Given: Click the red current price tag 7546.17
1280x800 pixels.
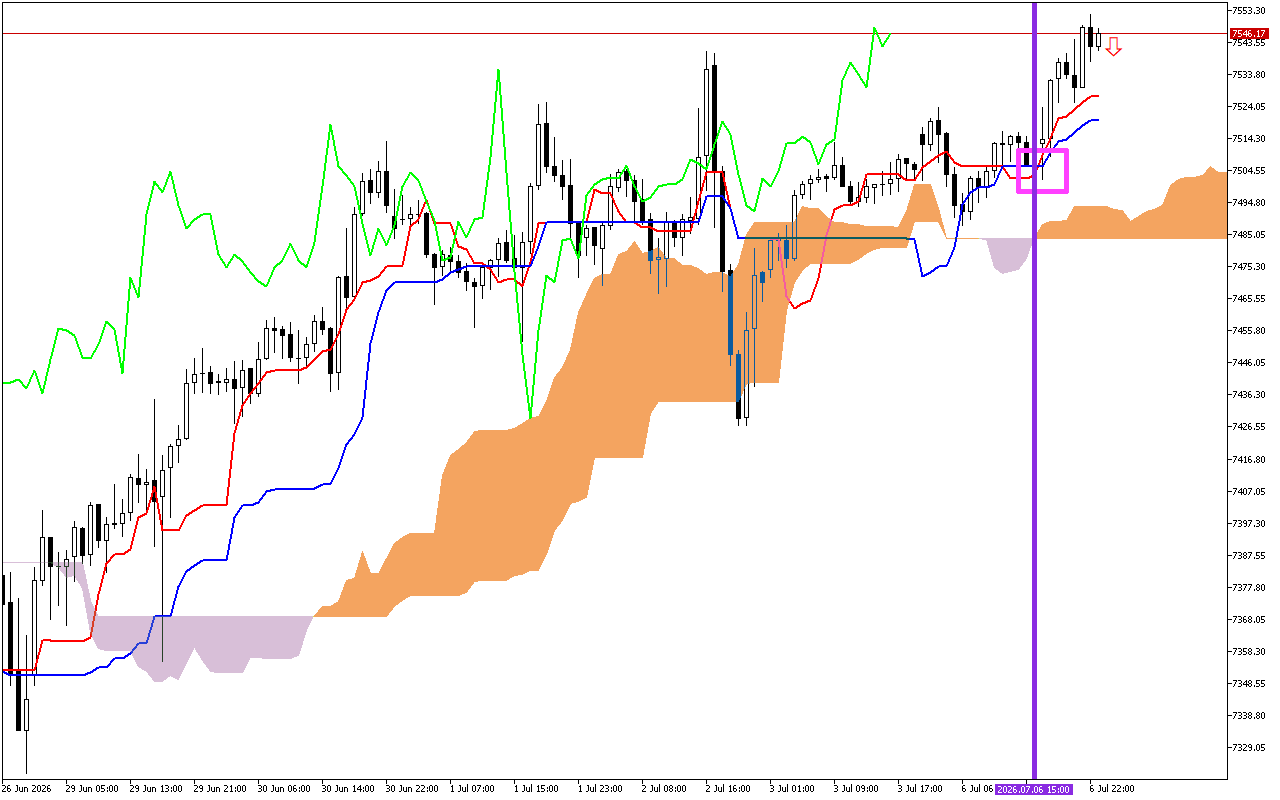Looking at the screenshot, I should coord(1250,34).
